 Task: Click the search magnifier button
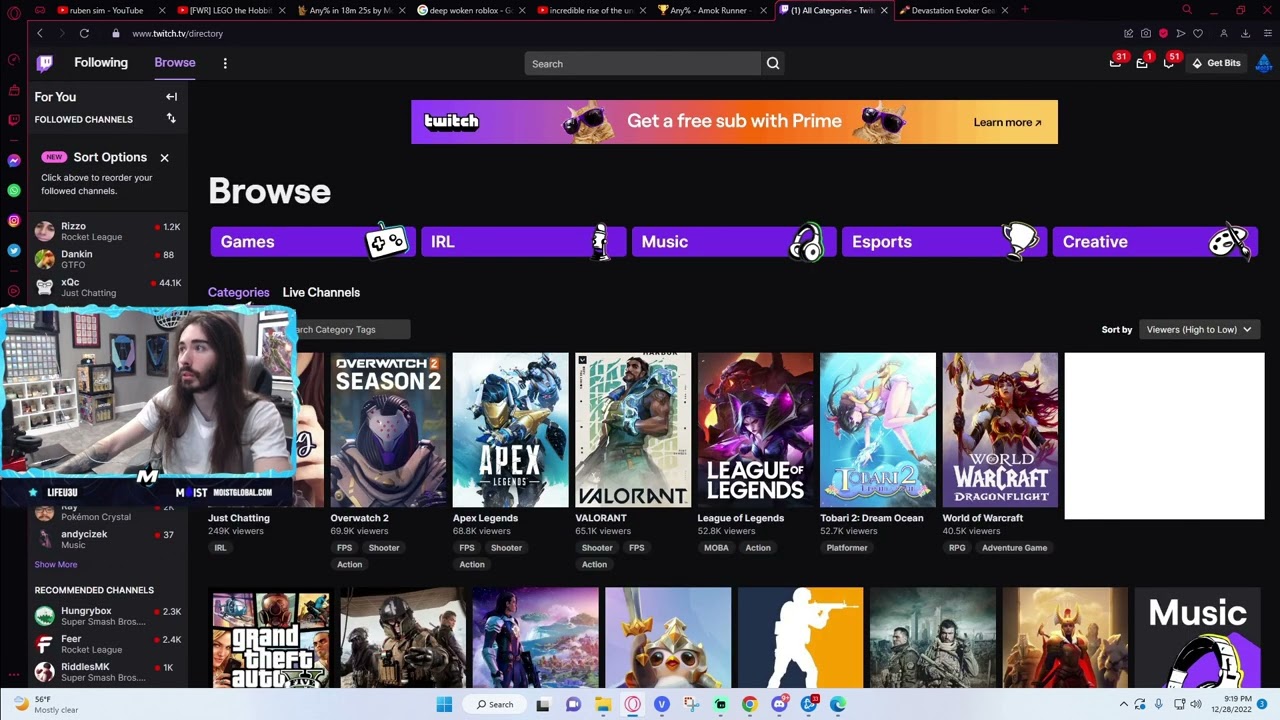click(773, 63)
